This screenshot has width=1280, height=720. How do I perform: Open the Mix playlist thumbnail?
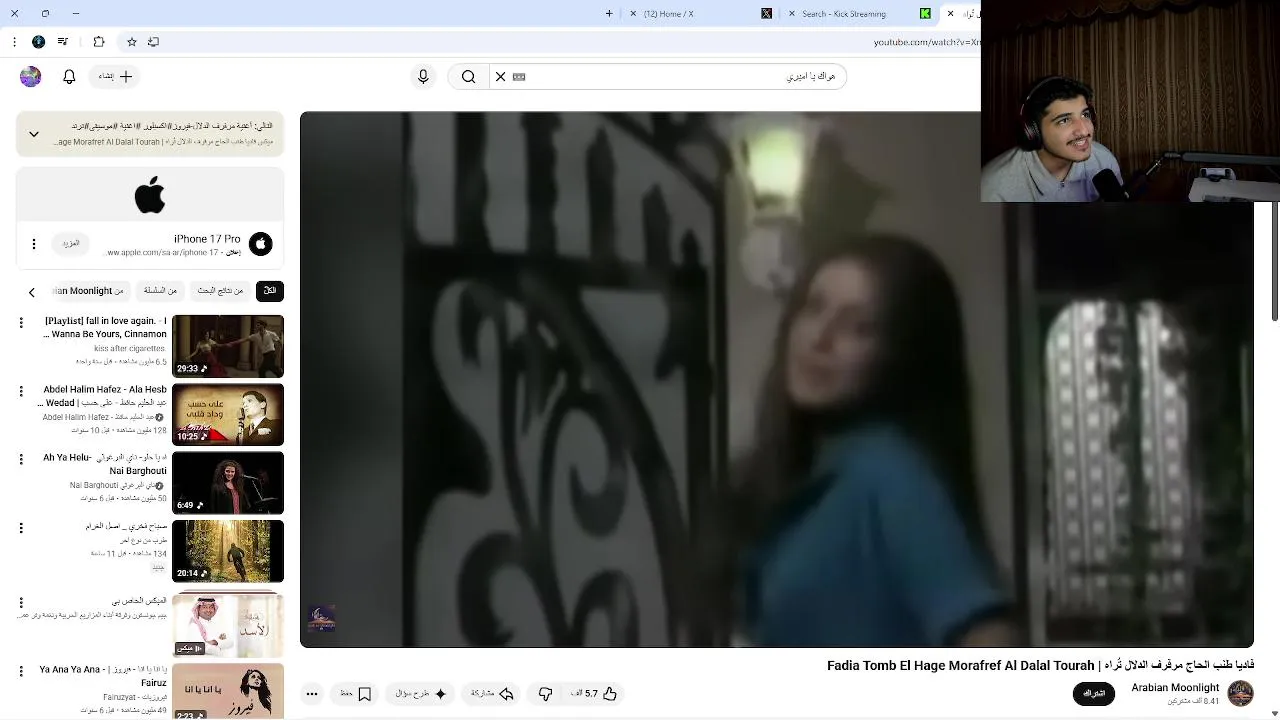tap(228, 625)
